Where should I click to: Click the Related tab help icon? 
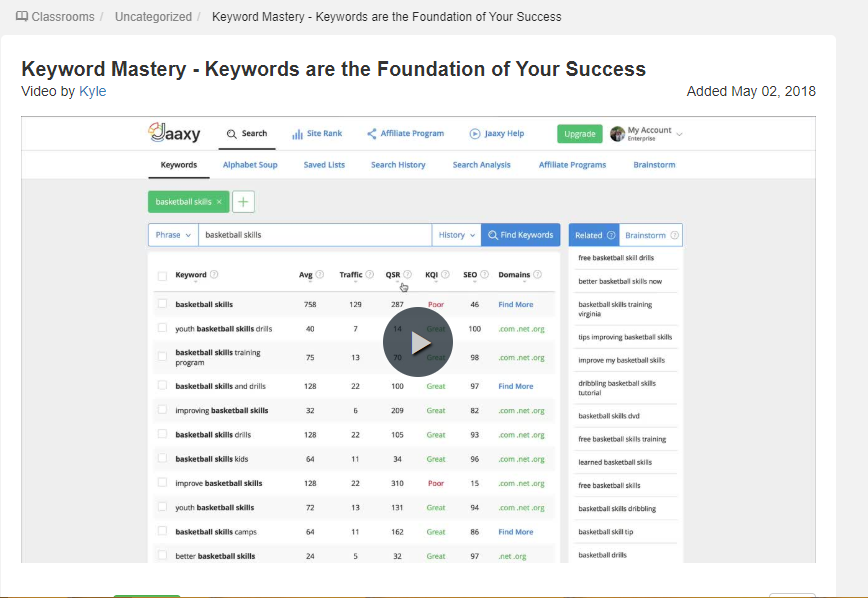[611, 235]
